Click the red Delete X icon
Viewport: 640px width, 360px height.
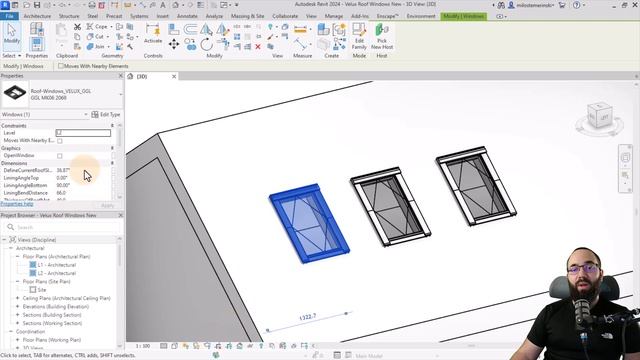(258, 47)
